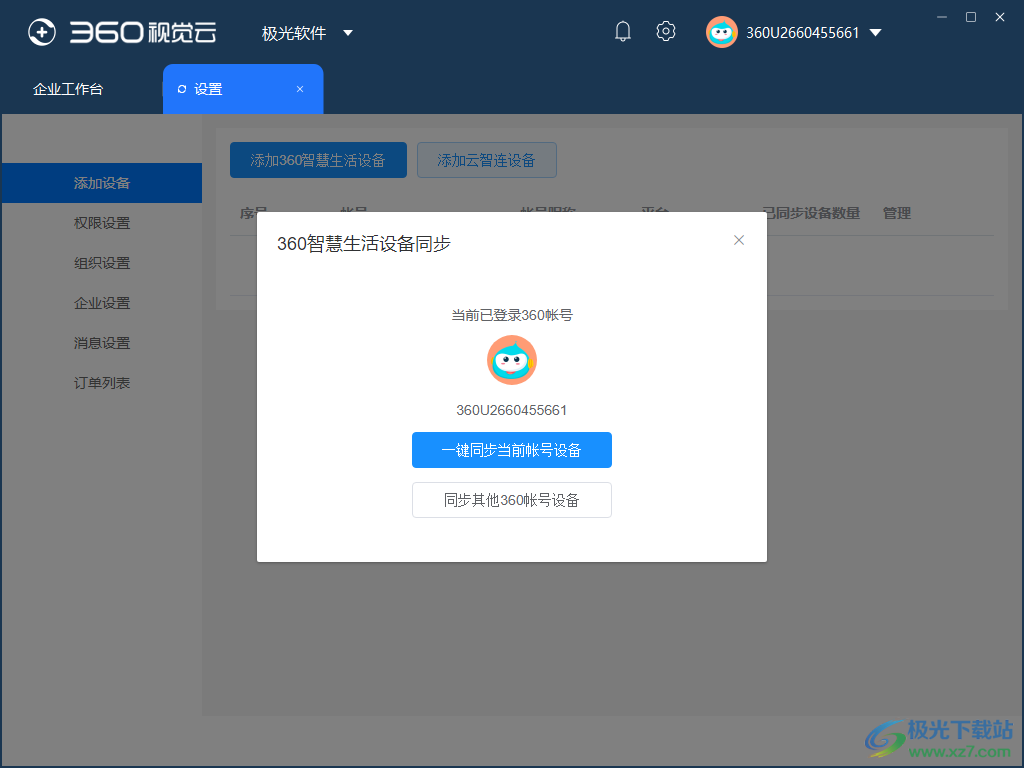Click the 360U2660455661 username in header
Image resolution: width=1024 pixels, height=768 pixels.
[803, 33]
